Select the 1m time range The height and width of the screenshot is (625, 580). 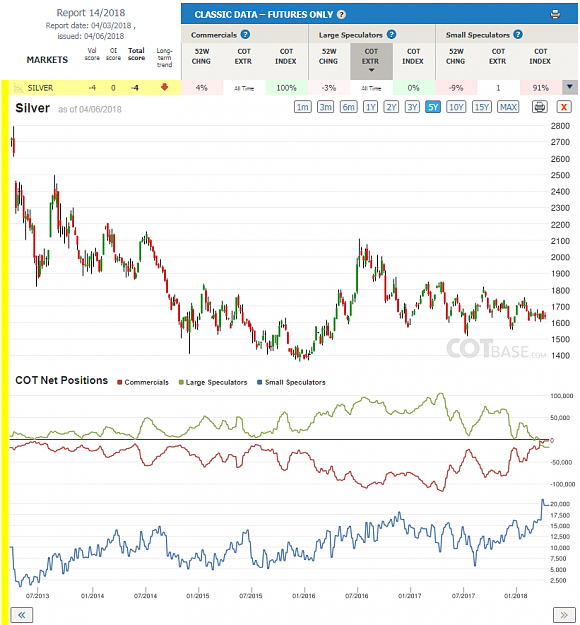click(x=303, y=107)
